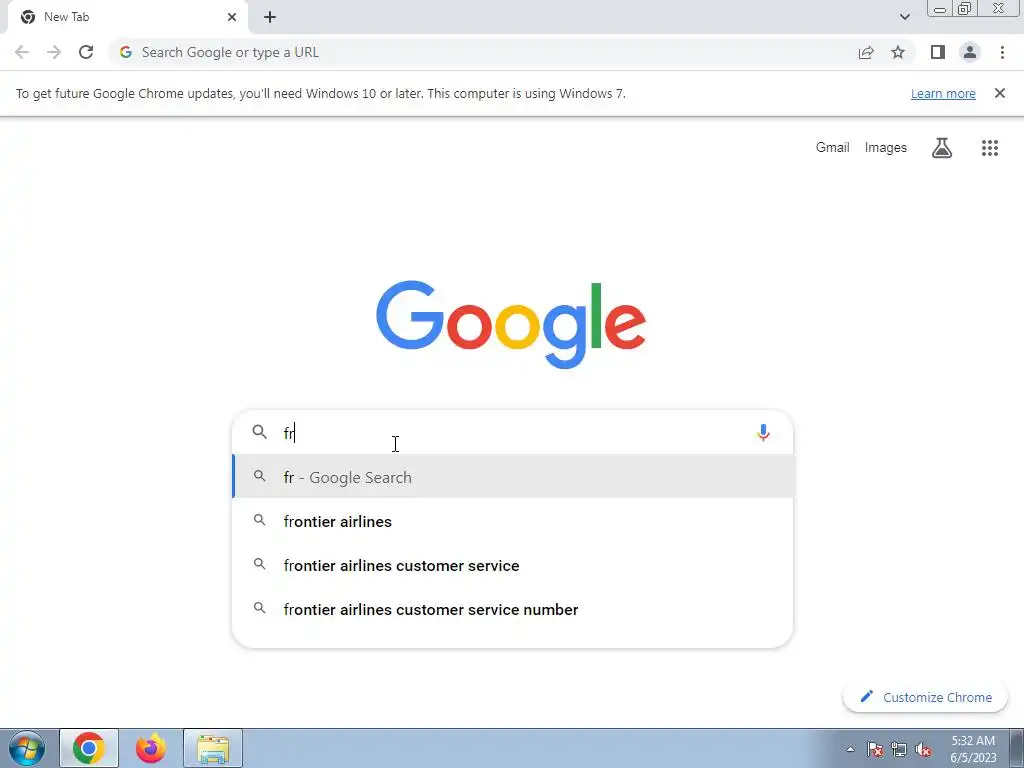Image resolution: width=1024 pixels, height=768 pixels.
Task: Open the Windows Start button
Action: [x=26, y=748]
